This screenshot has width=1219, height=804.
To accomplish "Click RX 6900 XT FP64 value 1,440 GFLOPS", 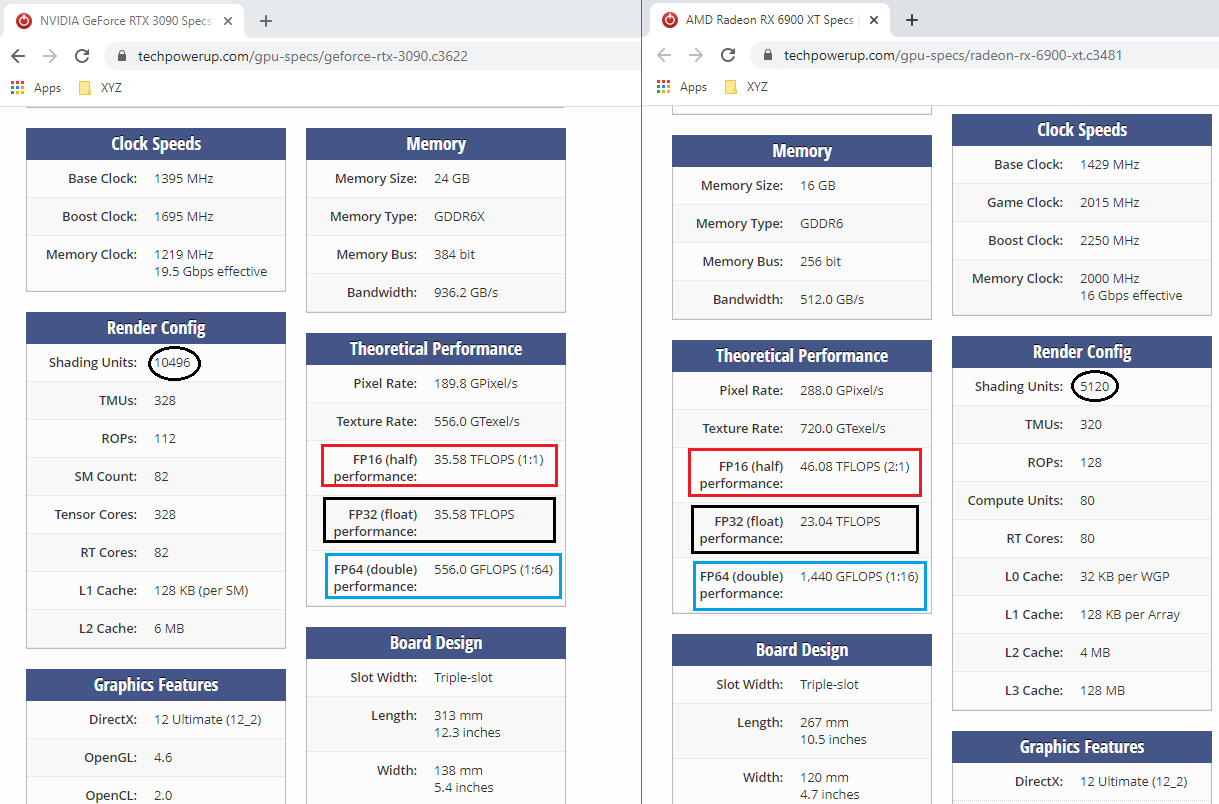I will tap(861, 576).
